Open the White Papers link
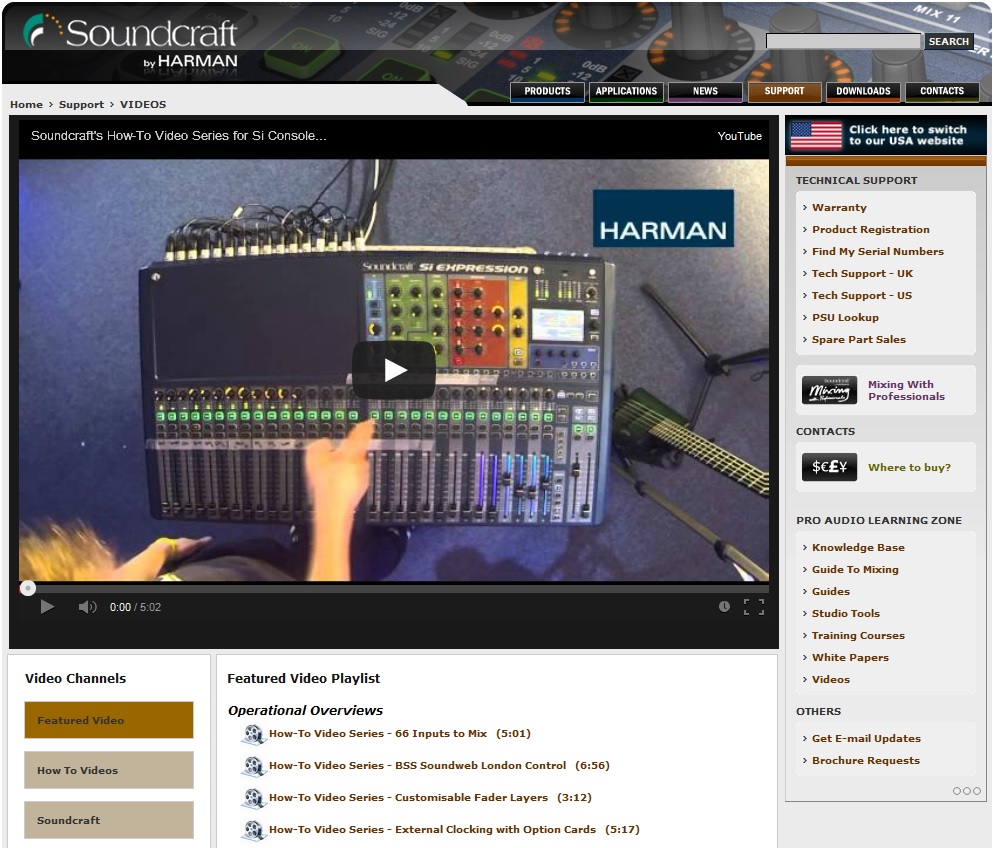 (850, 657)
